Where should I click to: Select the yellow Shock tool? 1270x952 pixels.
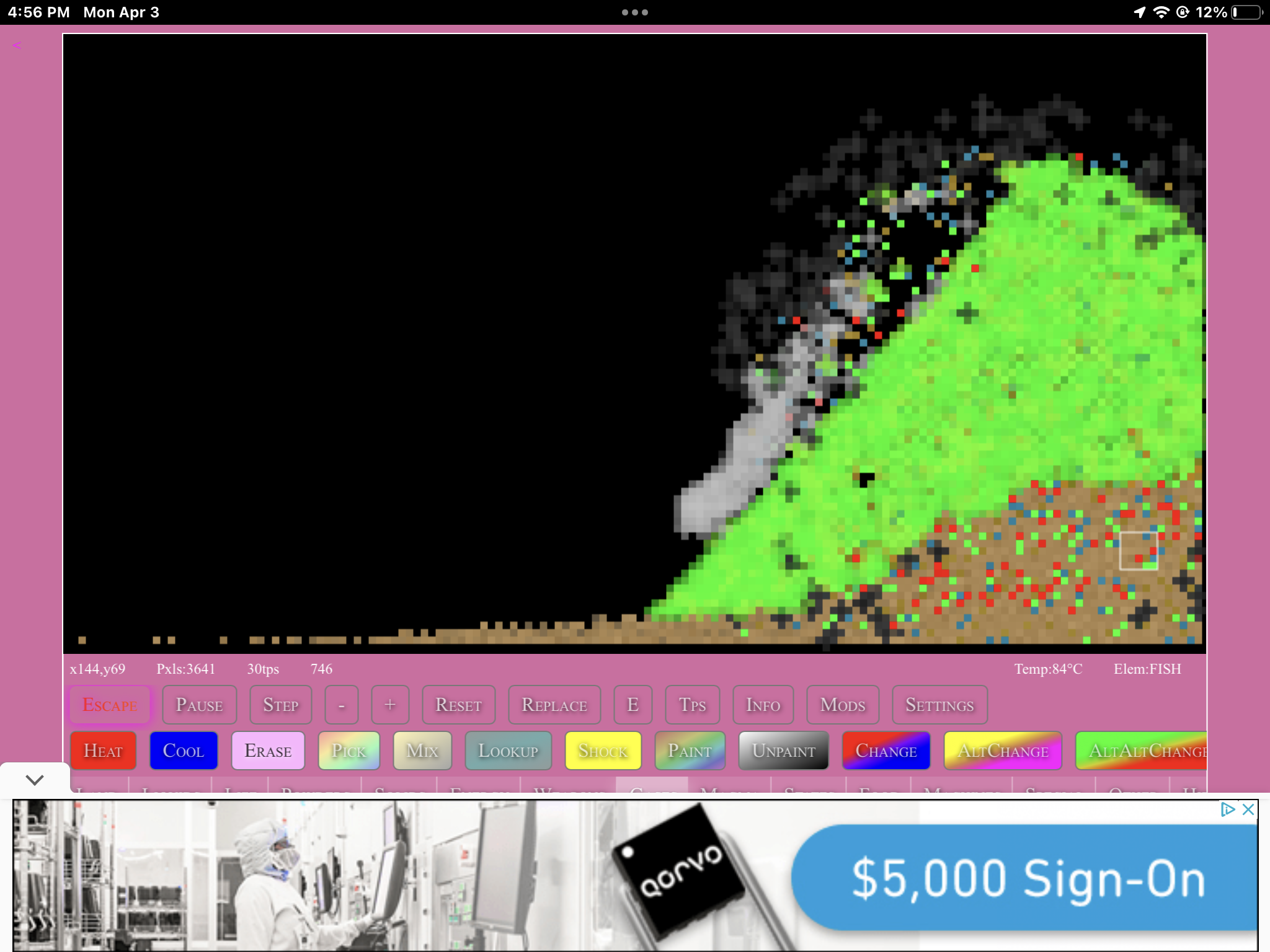[603, 751]
